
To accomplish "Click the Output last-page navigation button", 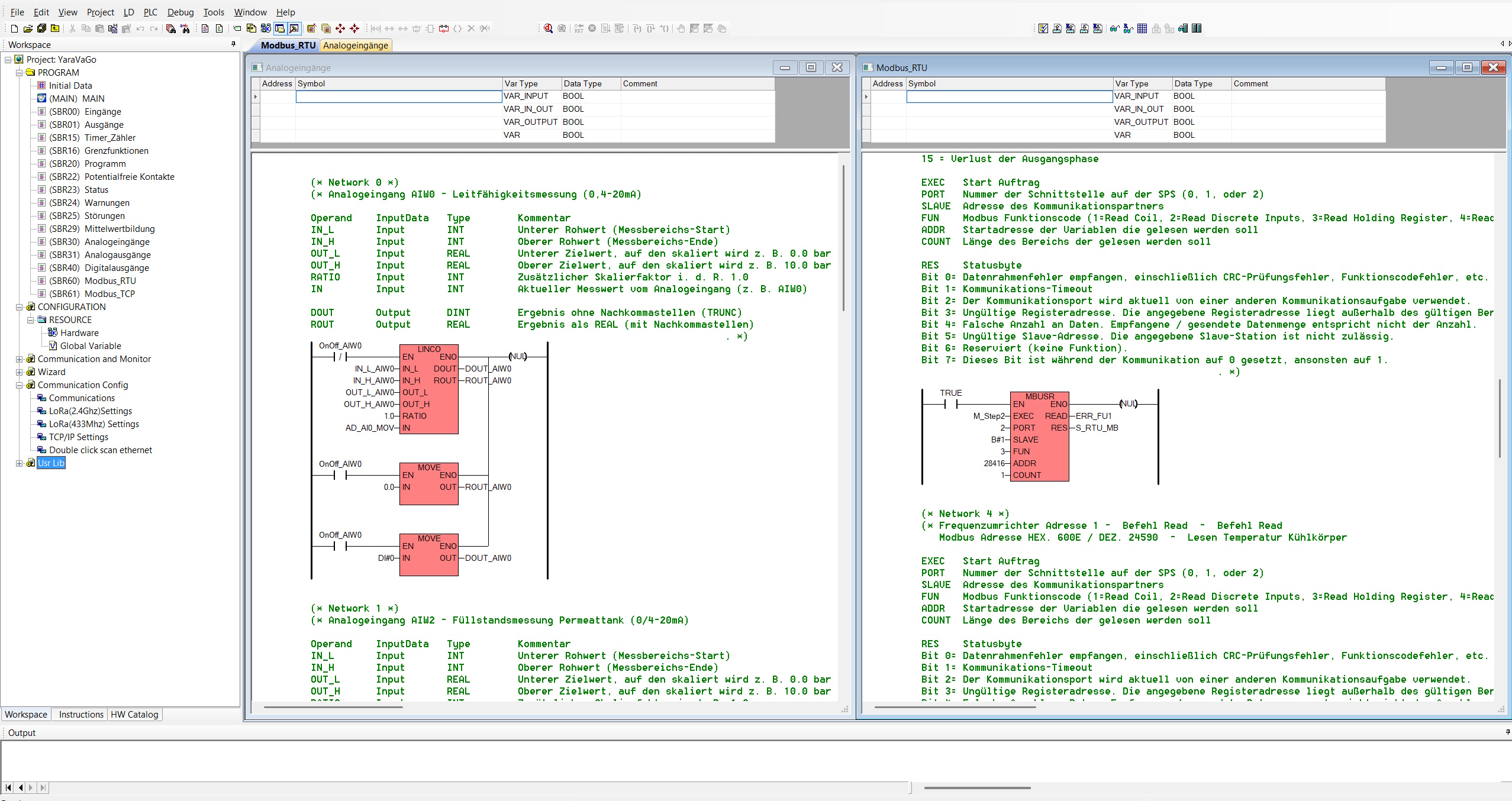I will (42, 787).
